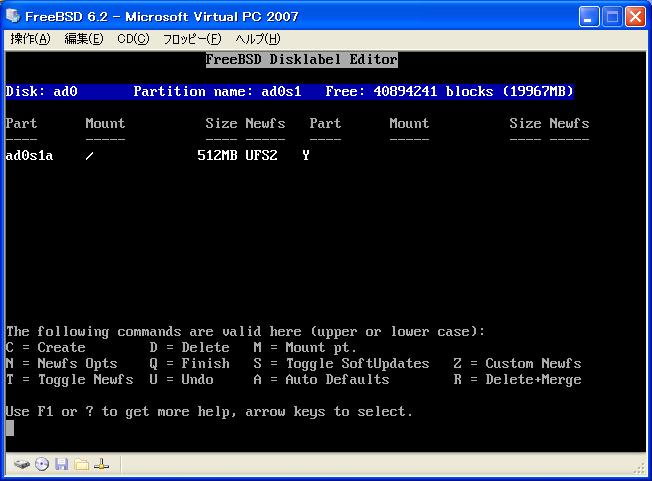Click 'A = Auto Defaults' command text
The height and width of the screenshot is (481, 652).
coord(321,380)
